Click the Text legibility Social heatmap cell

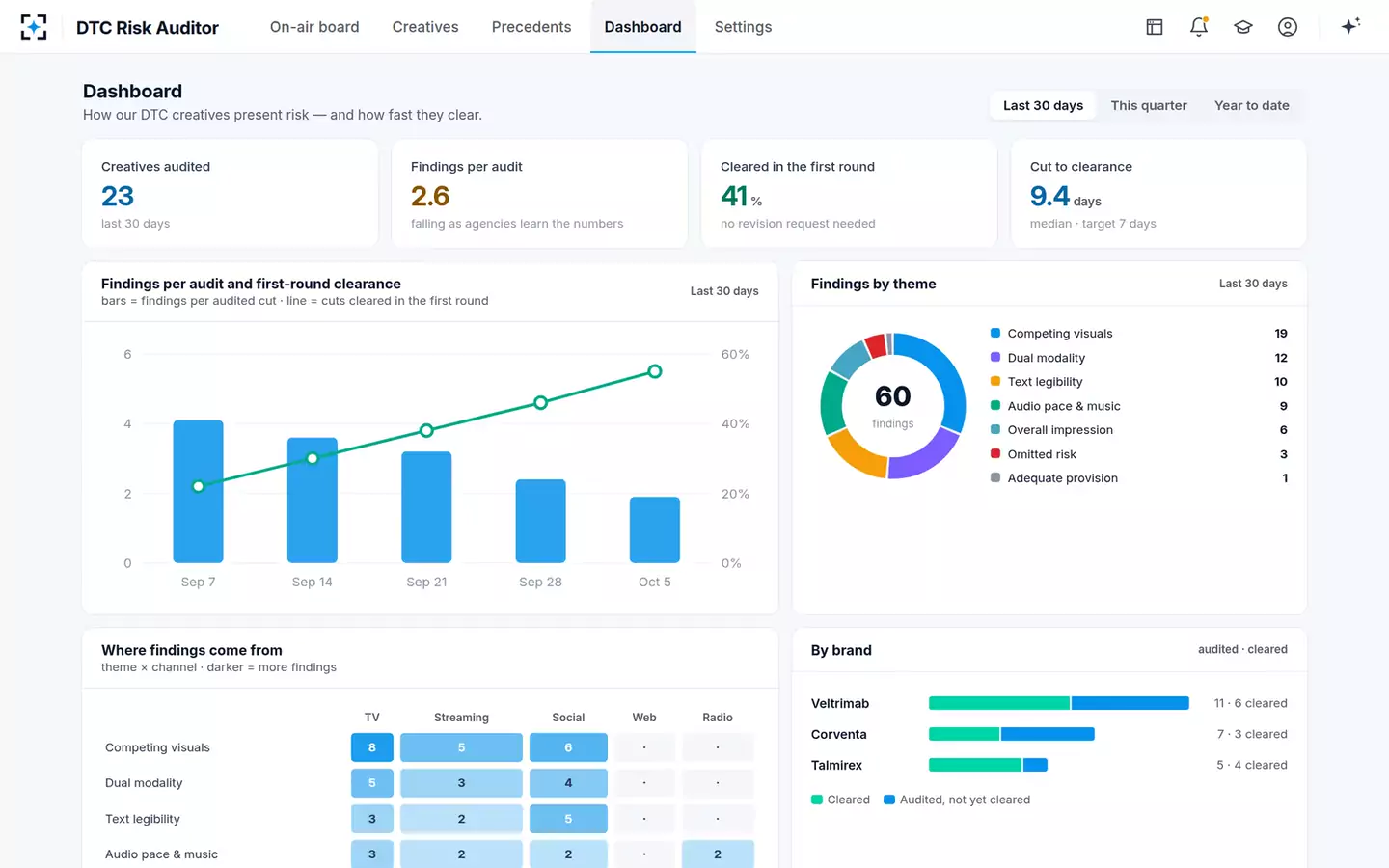tap(568, 819)
